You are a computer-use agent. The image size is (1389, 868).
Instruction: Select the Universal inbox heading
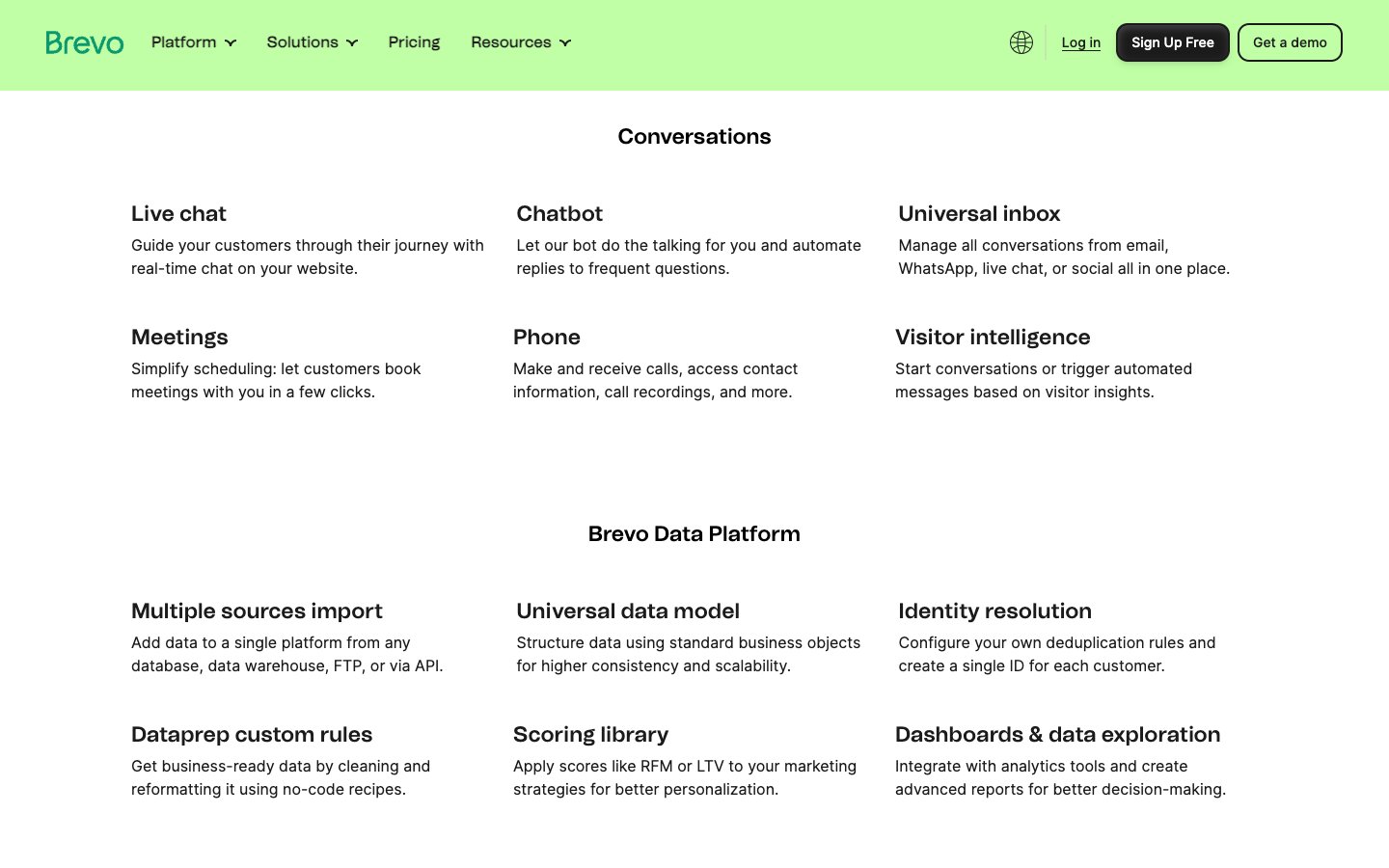point(979,214)
